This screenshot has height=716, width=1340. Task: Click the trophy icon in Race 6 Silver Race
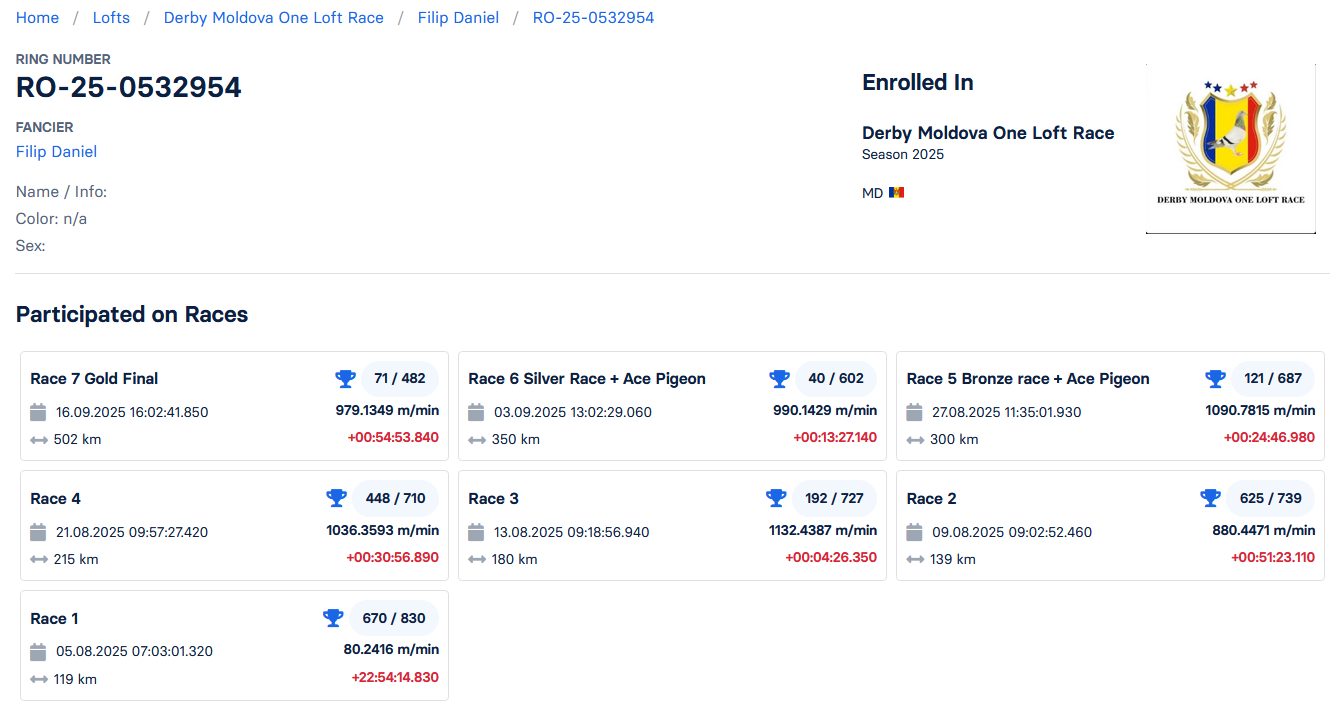click(x=779, y=378)
